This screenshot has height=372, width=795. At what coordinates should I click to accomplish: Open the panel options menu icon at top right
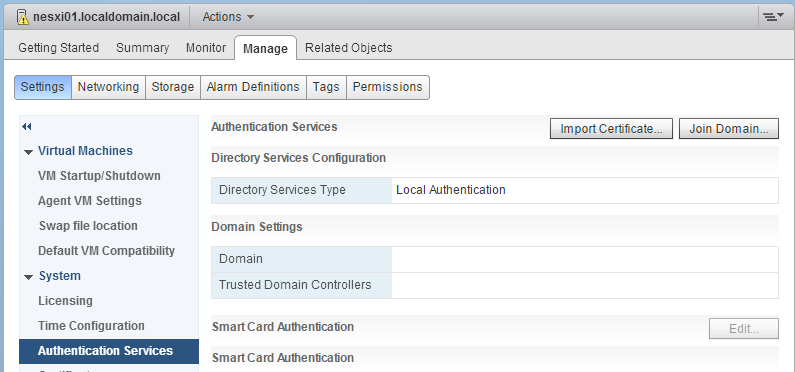pyautogui.click(x=774, y=17)
